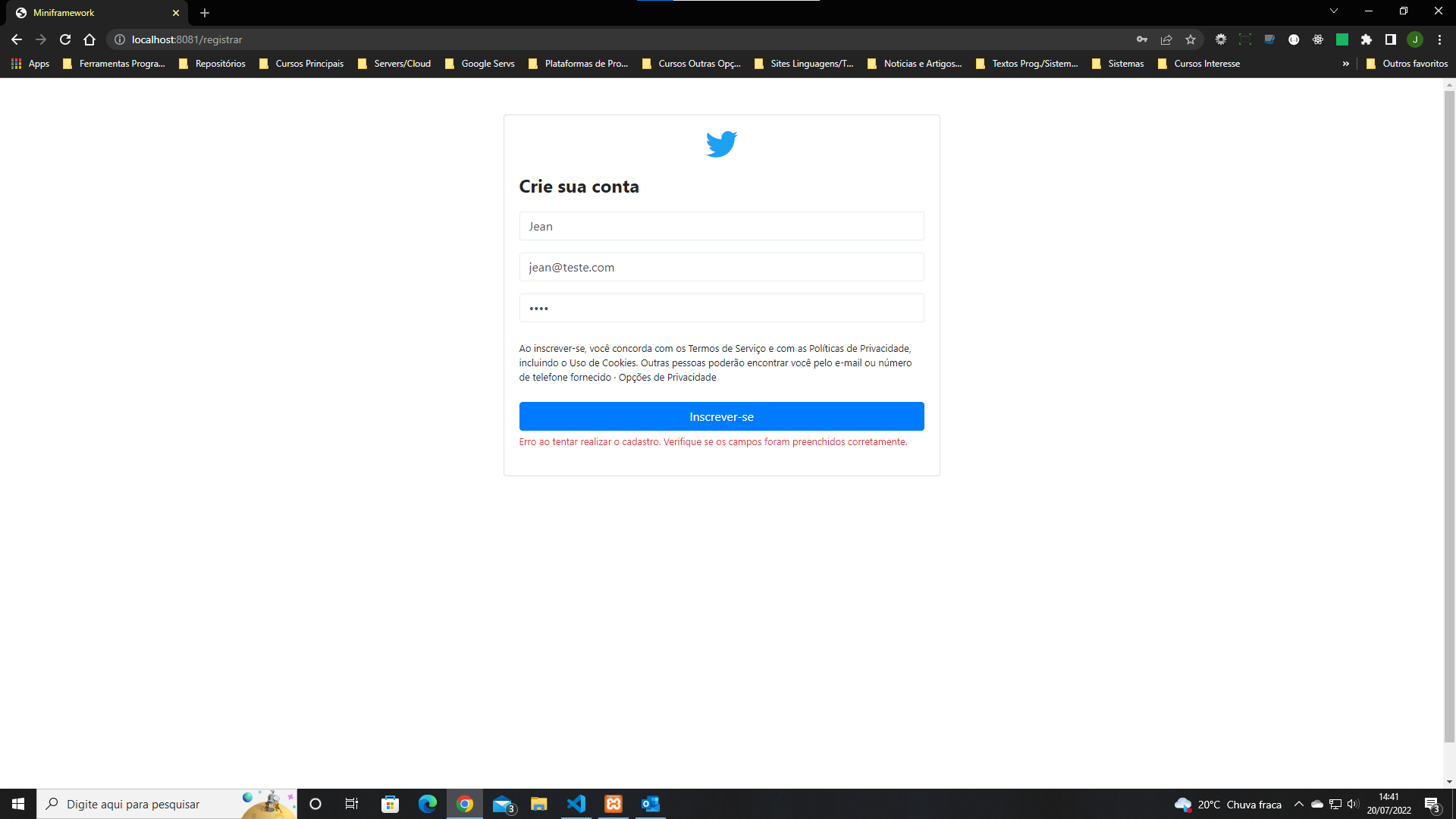Click the email field with jean@teste.com
This screenshot has height=819, width=1456.
721,267
